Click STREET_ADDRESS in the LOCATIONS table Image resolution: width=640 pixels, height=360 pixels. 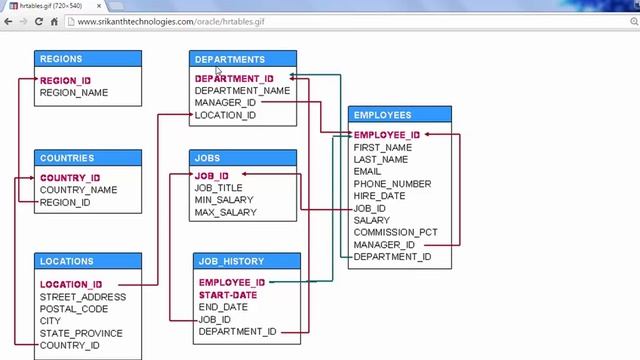click(x=83, y=297)
